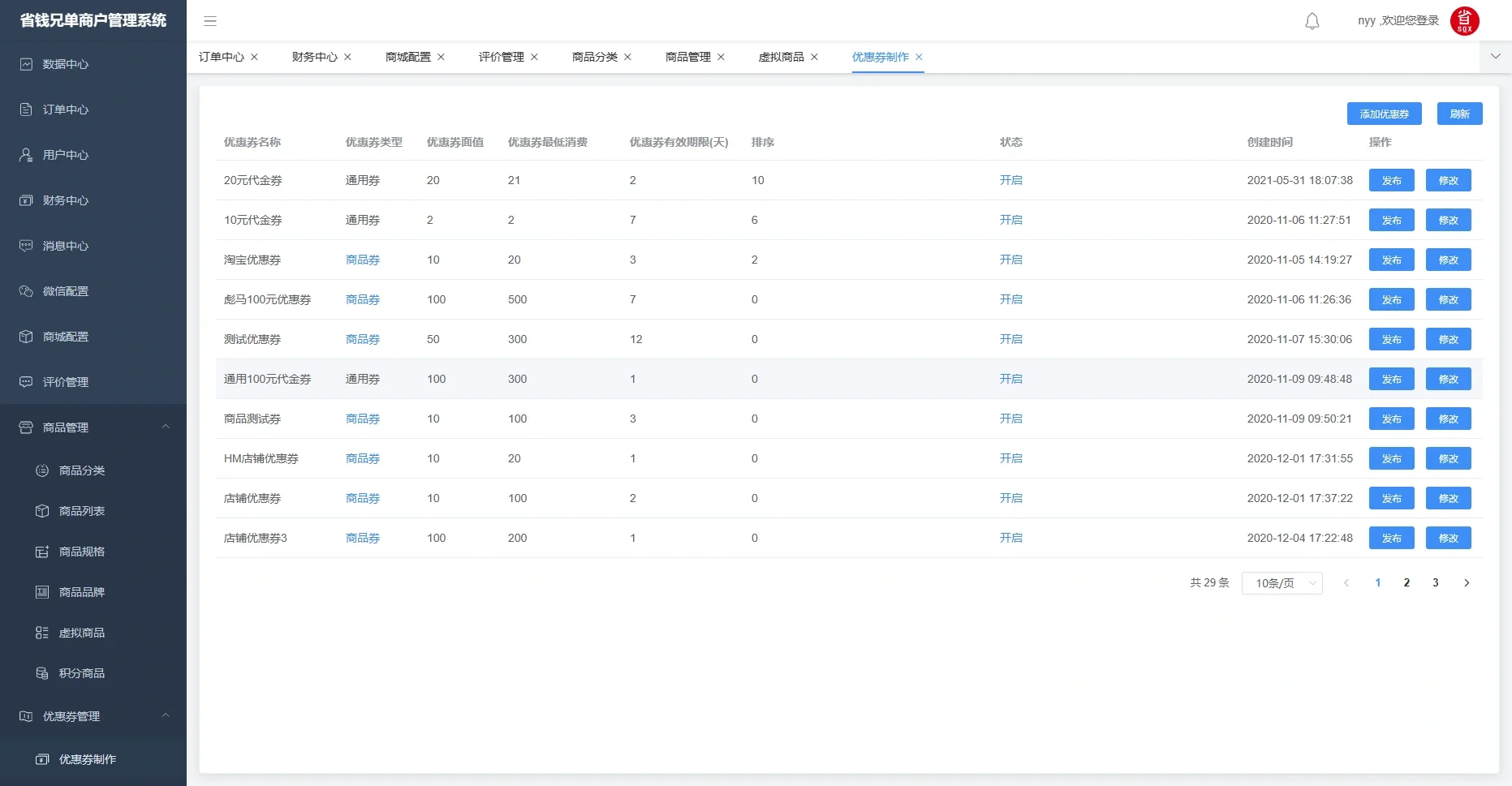Switch to the 虚拟商品 tab
The height and width of the screenshot is (786, 1512).
tap(781, 57)
